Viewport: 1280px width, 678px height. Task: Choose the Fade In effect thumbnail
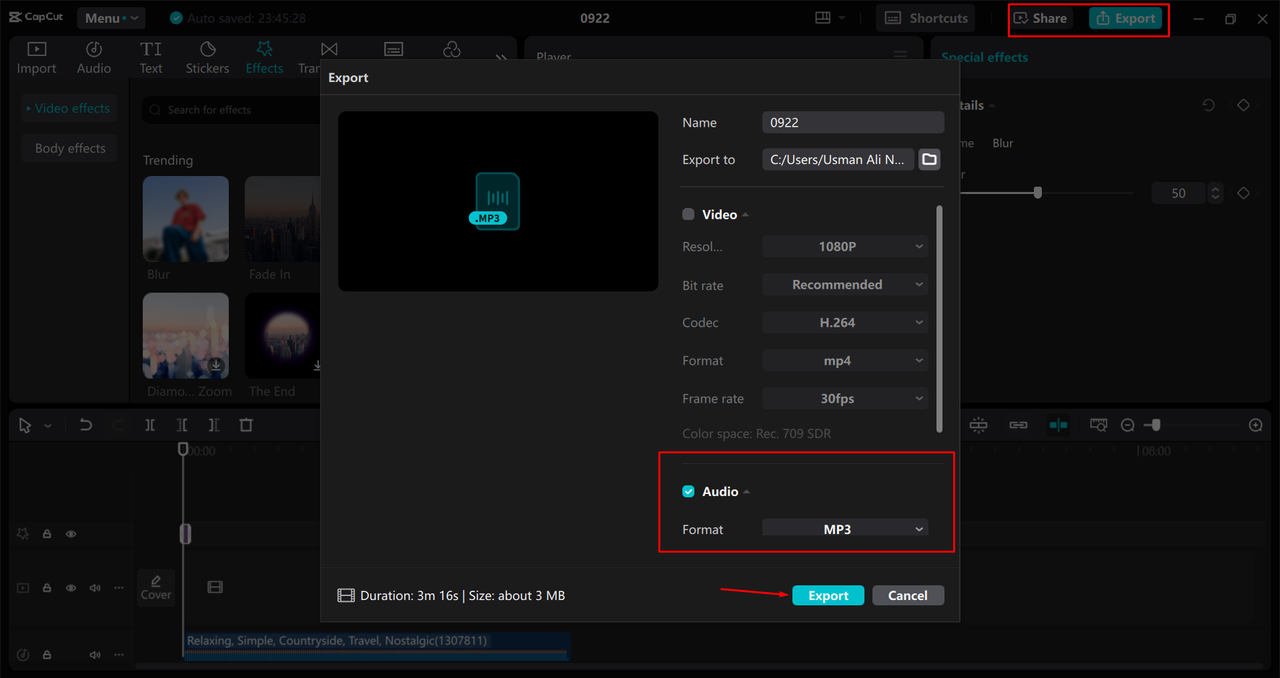click(x=282, y=220)
